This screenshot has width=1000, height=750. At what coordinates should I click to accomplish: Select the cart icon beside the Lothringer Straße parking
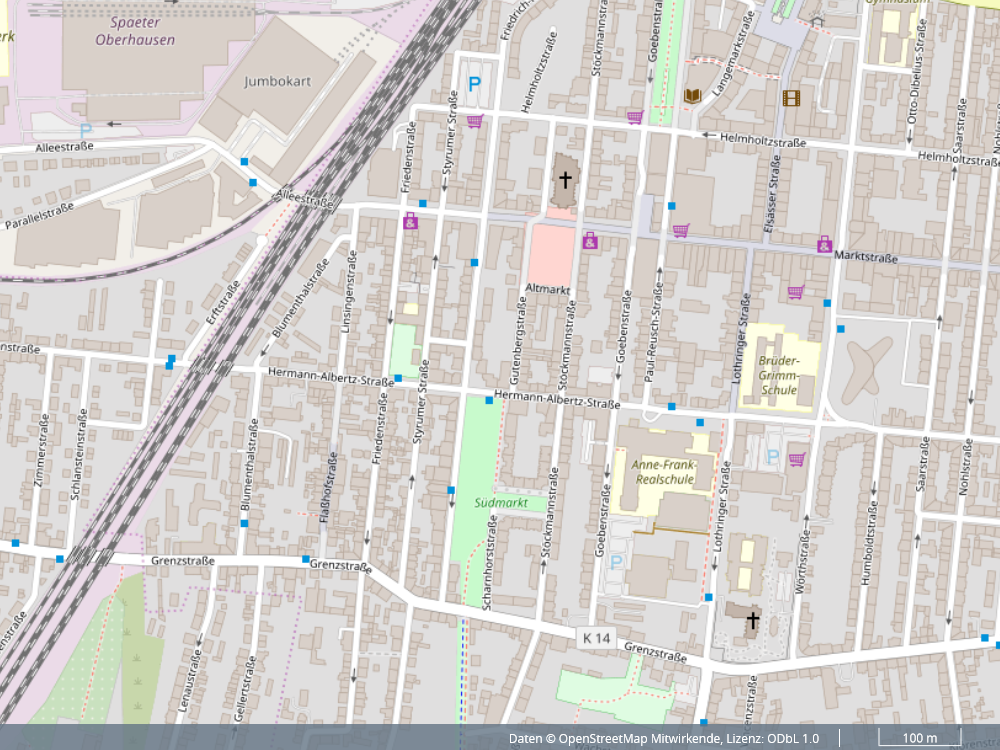[797, 459]
